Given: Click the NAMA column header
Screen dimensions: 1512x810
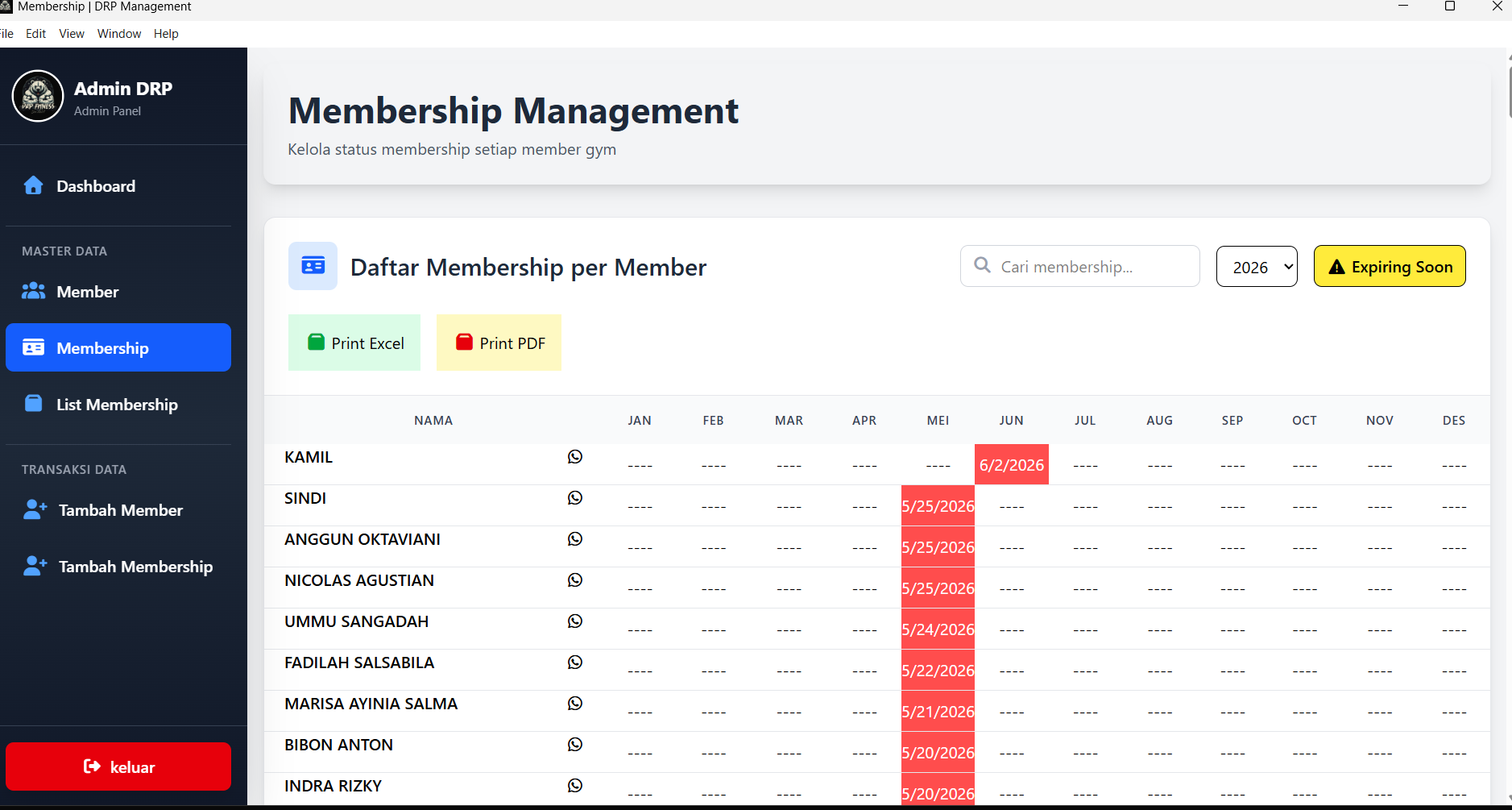Looking at the screenshot, I should point(433,420).
